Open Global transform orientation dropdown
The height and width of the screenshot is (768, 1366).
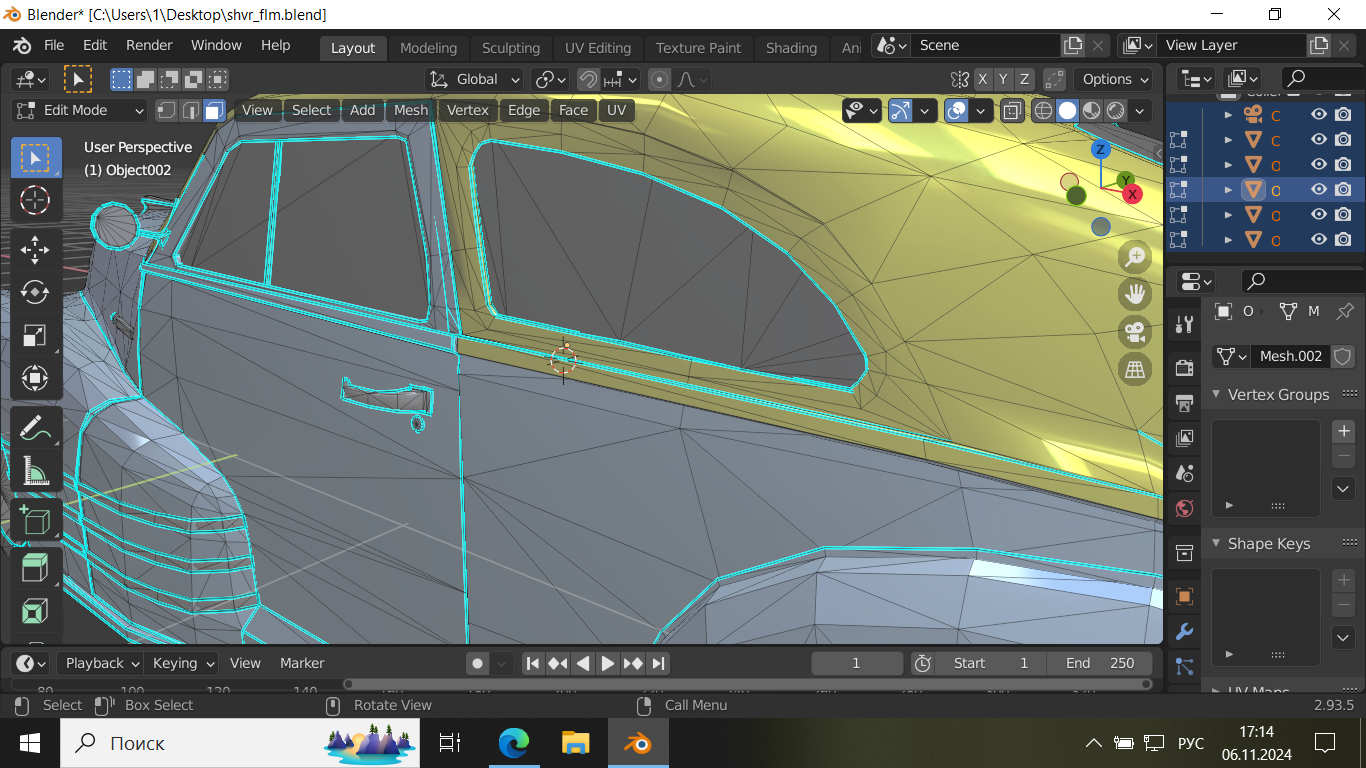click(x=475, y=79)
